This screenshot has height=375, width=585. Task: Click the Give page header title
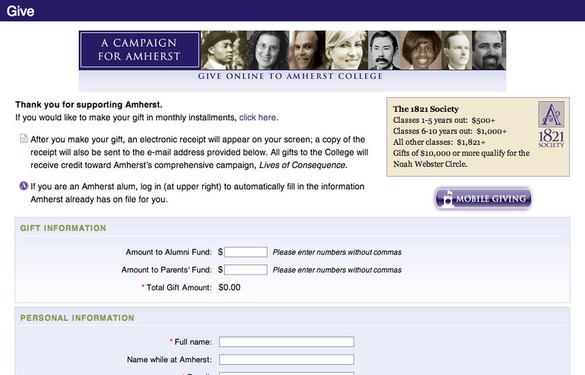point(21,11)
